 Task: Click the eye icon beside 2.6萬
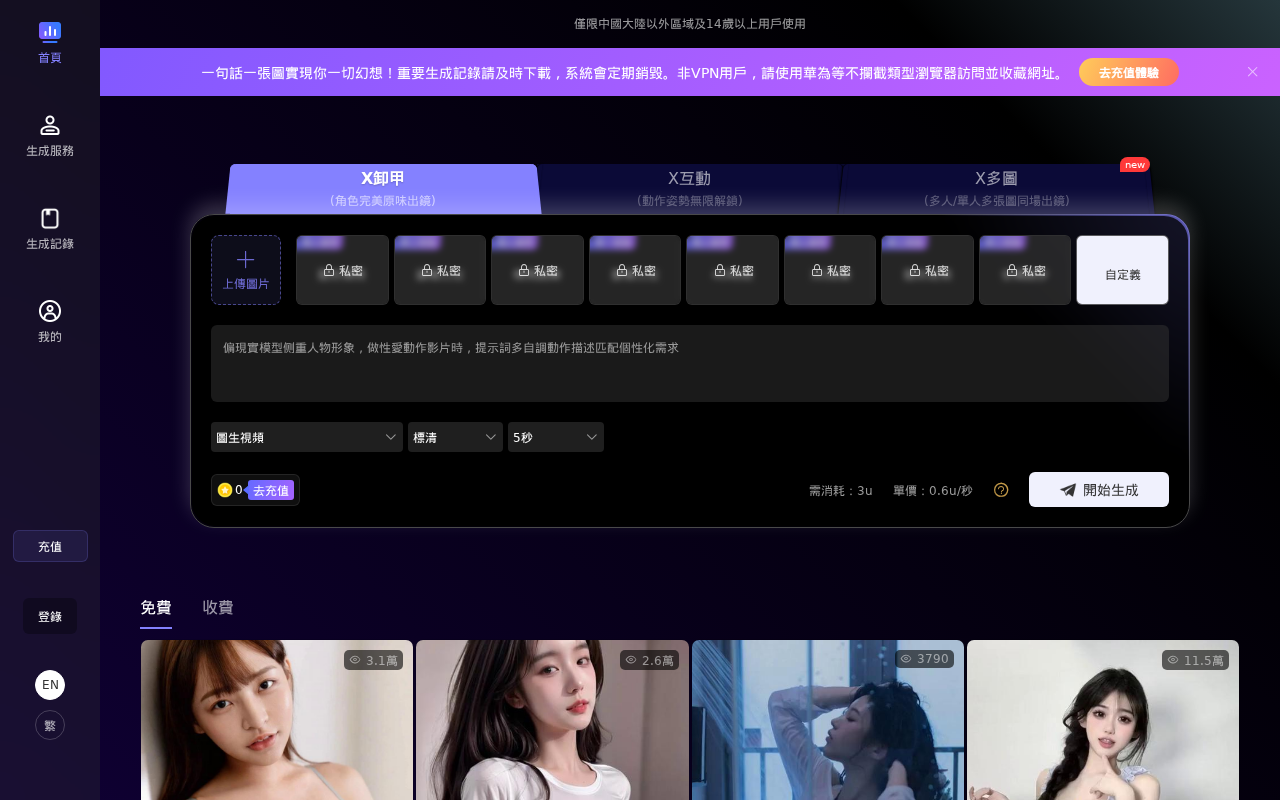(x=631, y=660)
